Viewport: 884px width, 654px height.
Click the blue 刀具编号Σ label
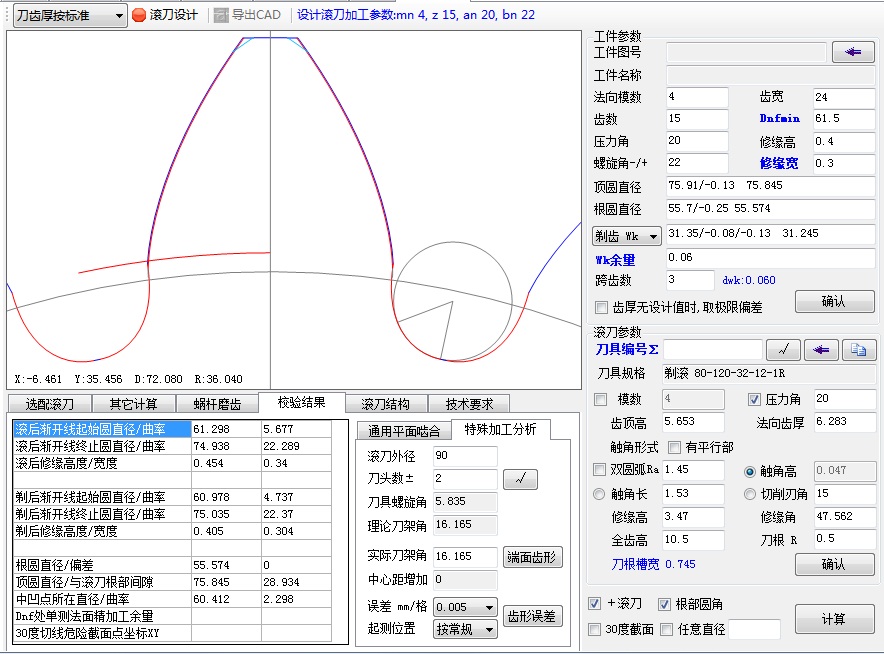point(626,349)
